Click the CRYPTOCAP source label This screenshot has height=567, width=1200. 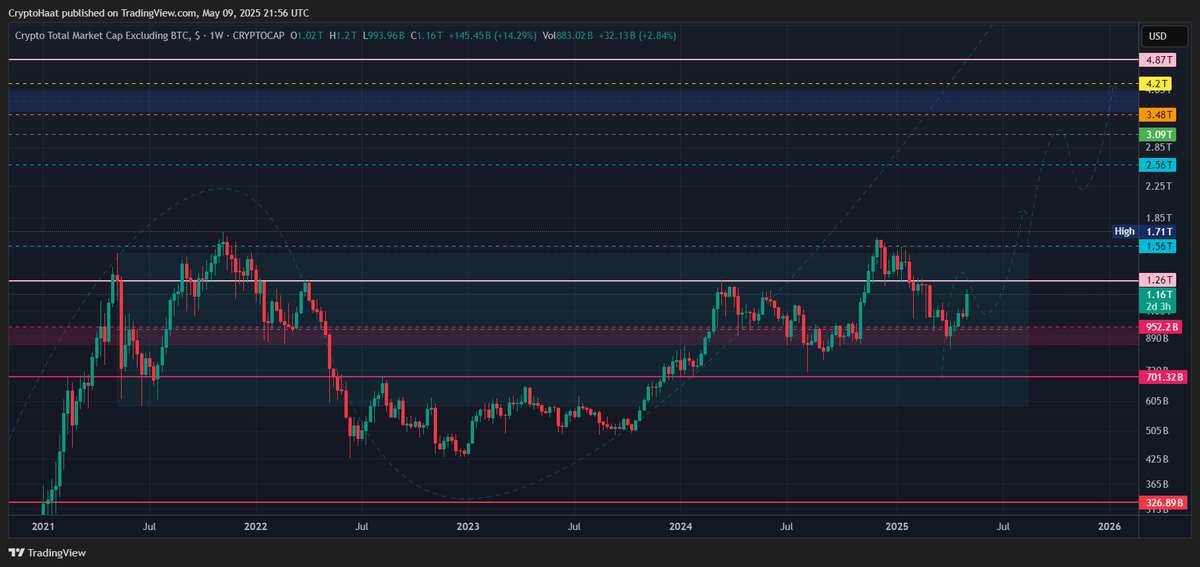coord(258,36)
